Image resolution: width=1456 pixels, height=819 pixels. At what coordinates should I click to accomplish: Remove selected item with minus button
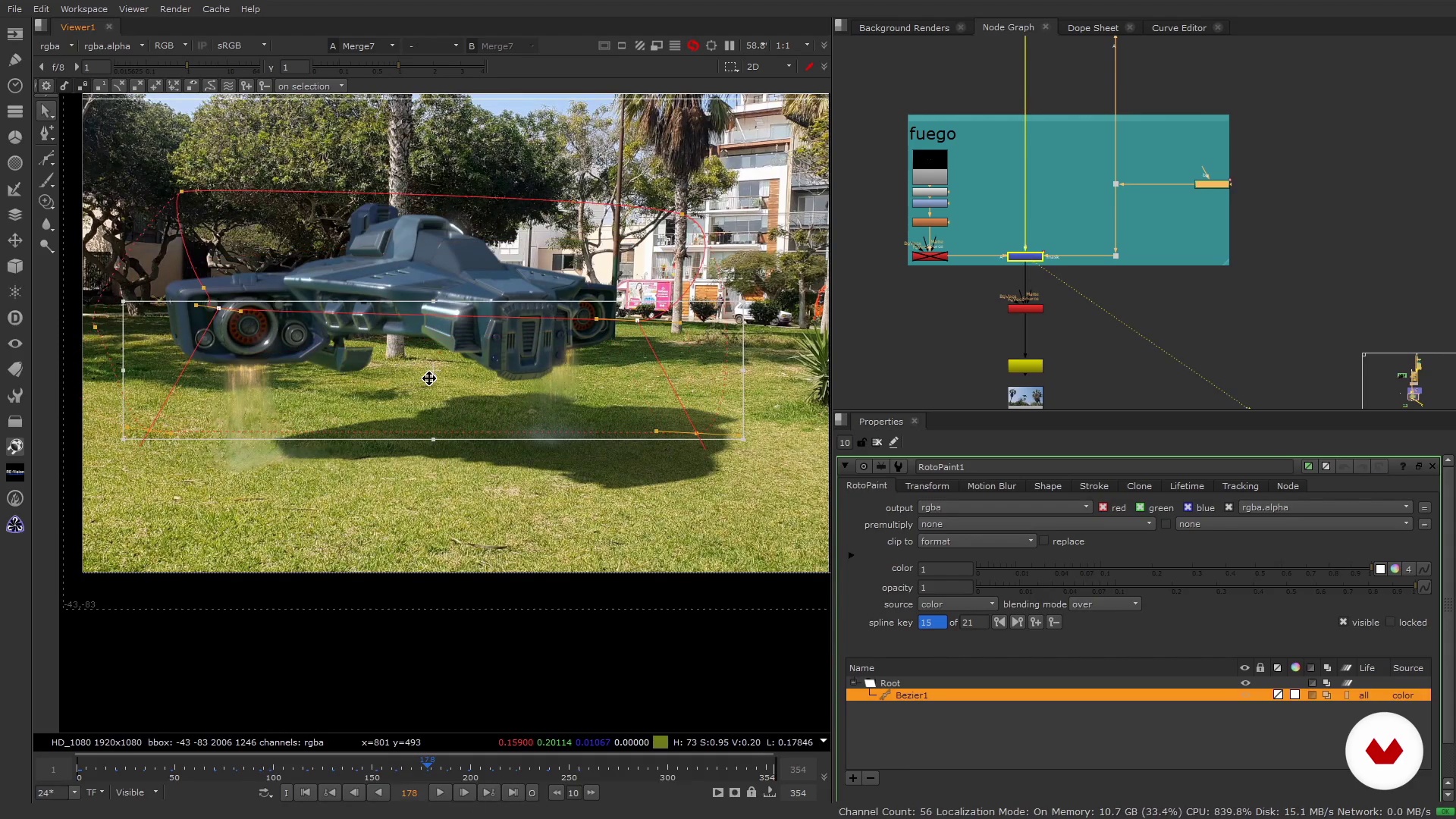(871, 778)
